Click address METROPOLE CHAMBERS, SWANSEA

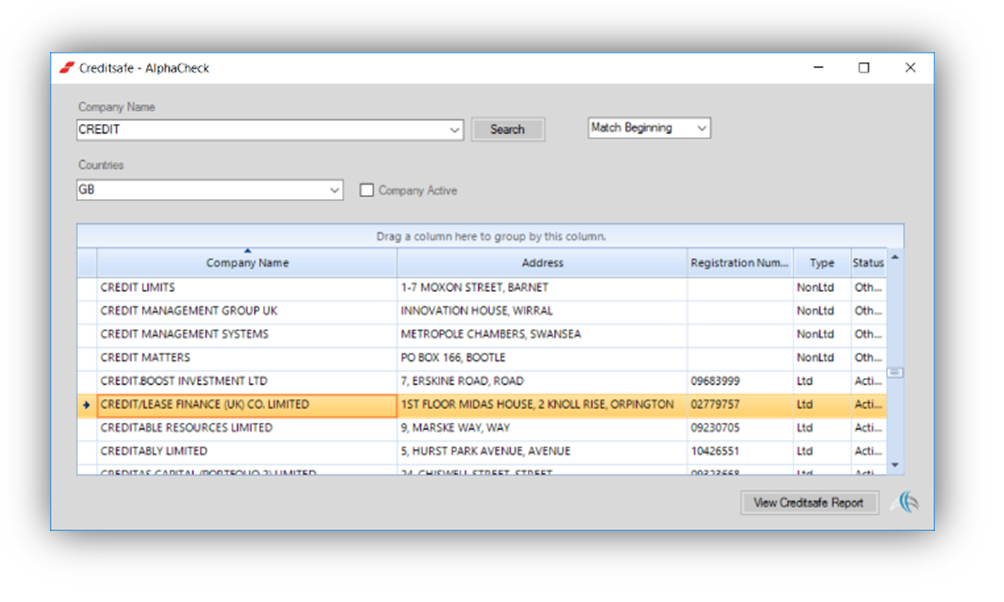click(x=490, y=334)
